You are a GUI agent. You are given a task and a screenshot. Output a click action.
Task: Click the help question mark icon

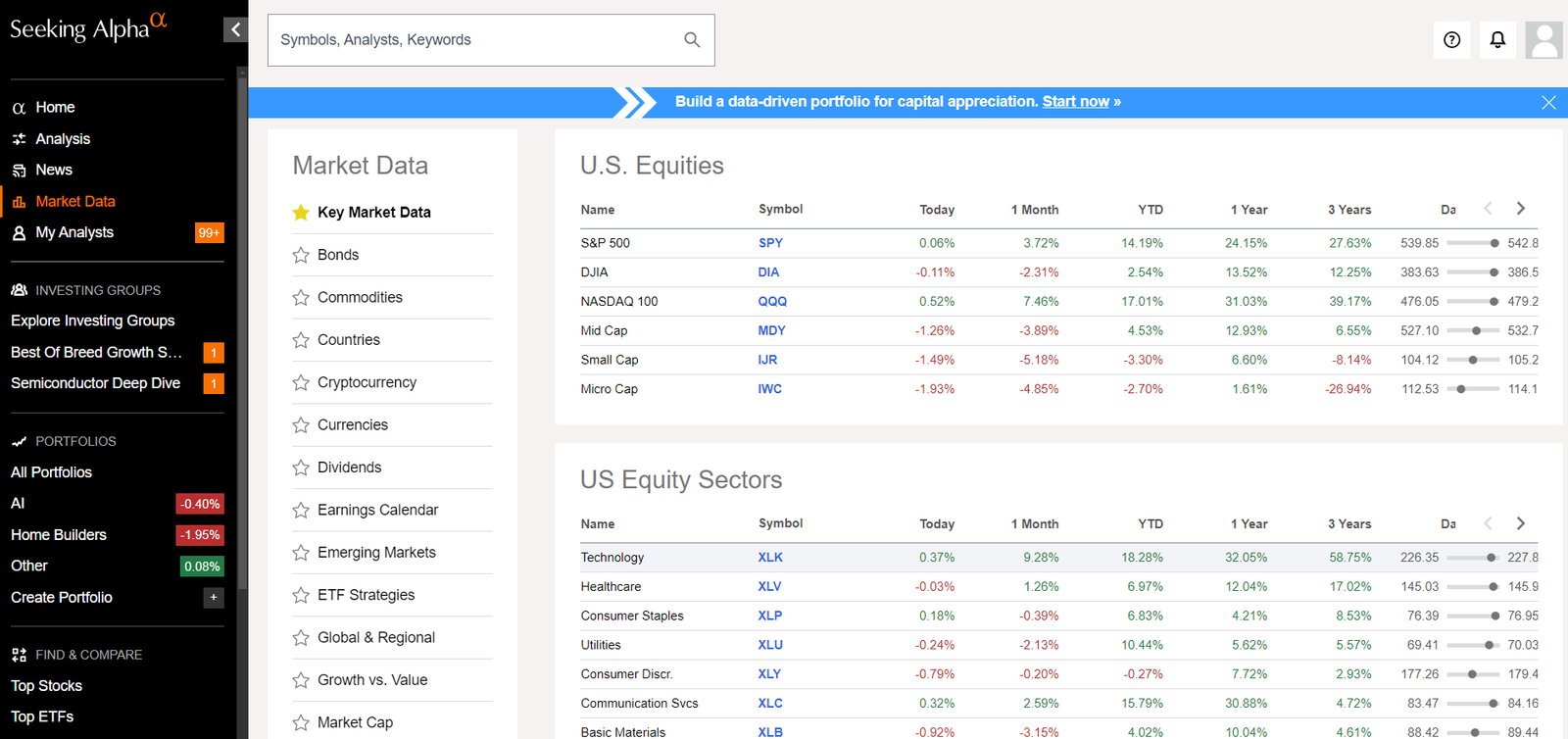(x=1451, y=40)
